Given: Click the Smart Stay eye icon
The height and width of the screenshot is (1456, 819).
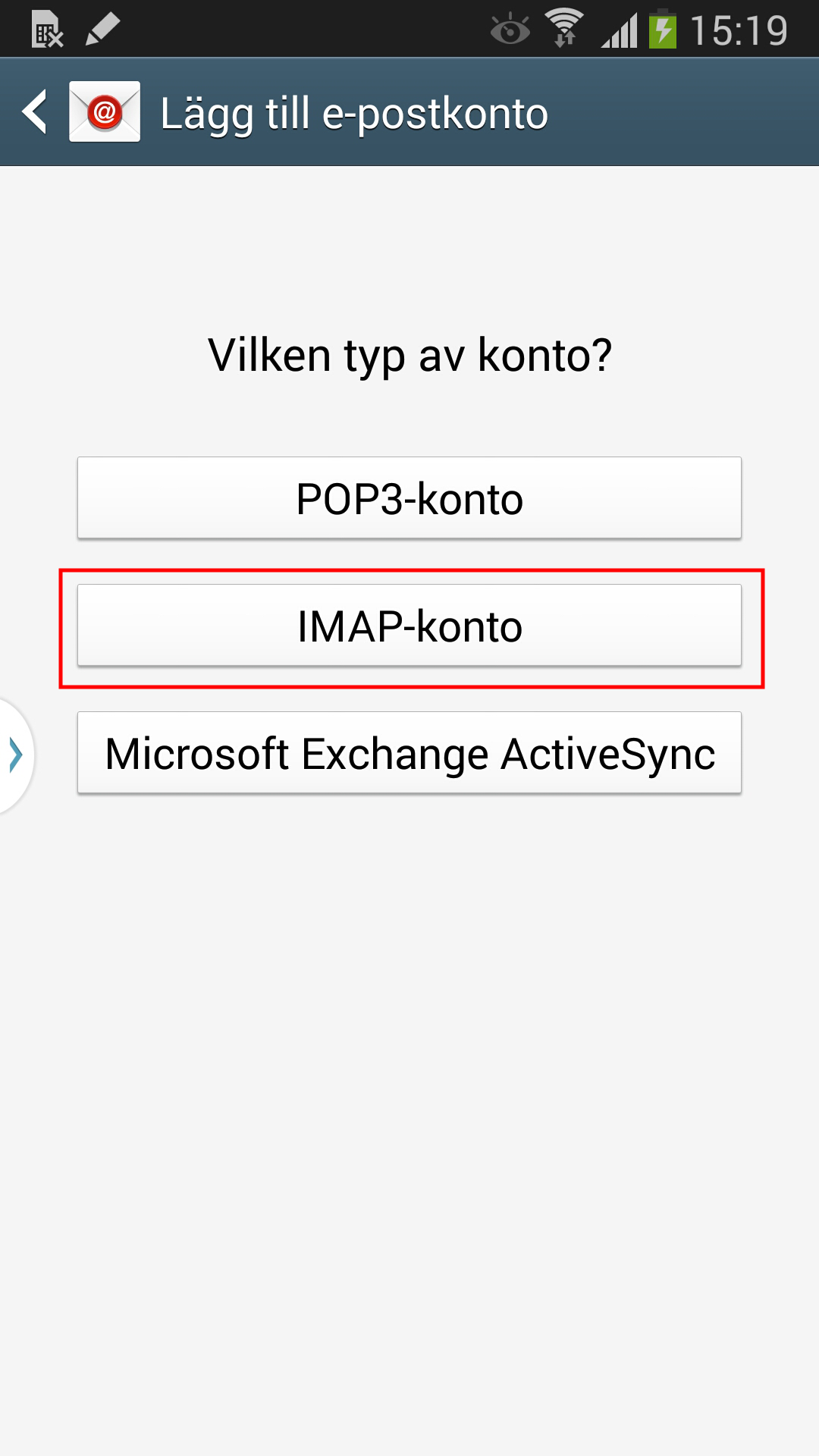Looking at the screenshot, I should (x=510, y=30).
